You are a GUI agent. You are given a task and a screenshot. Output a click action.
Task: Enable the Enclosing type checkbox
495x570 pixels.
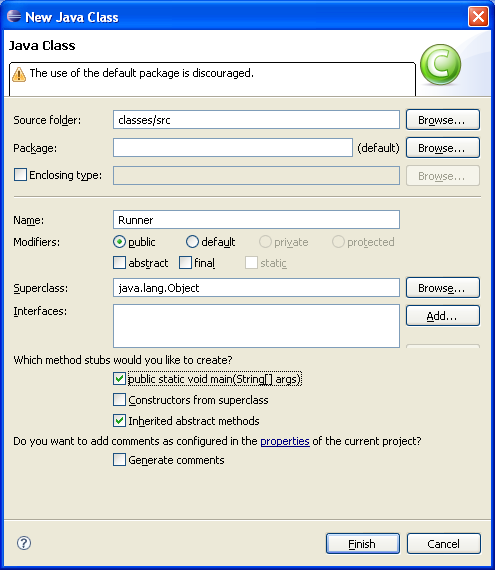[x=20, y=174]
